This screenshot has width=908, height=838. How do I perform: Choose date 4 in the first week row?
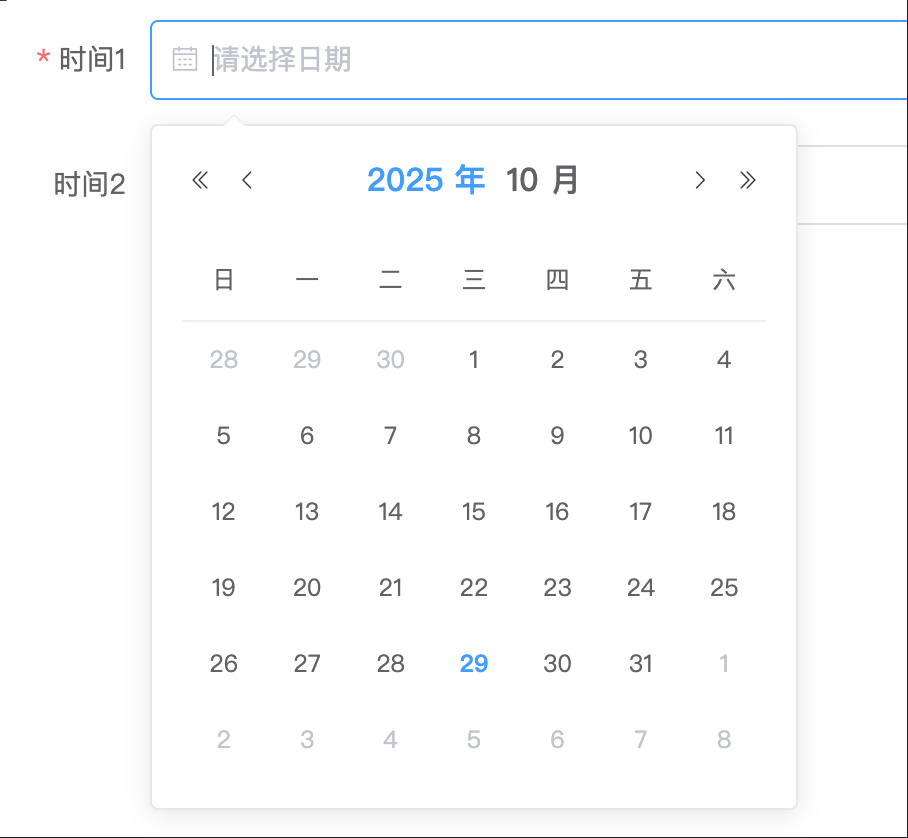coord(724,360)
